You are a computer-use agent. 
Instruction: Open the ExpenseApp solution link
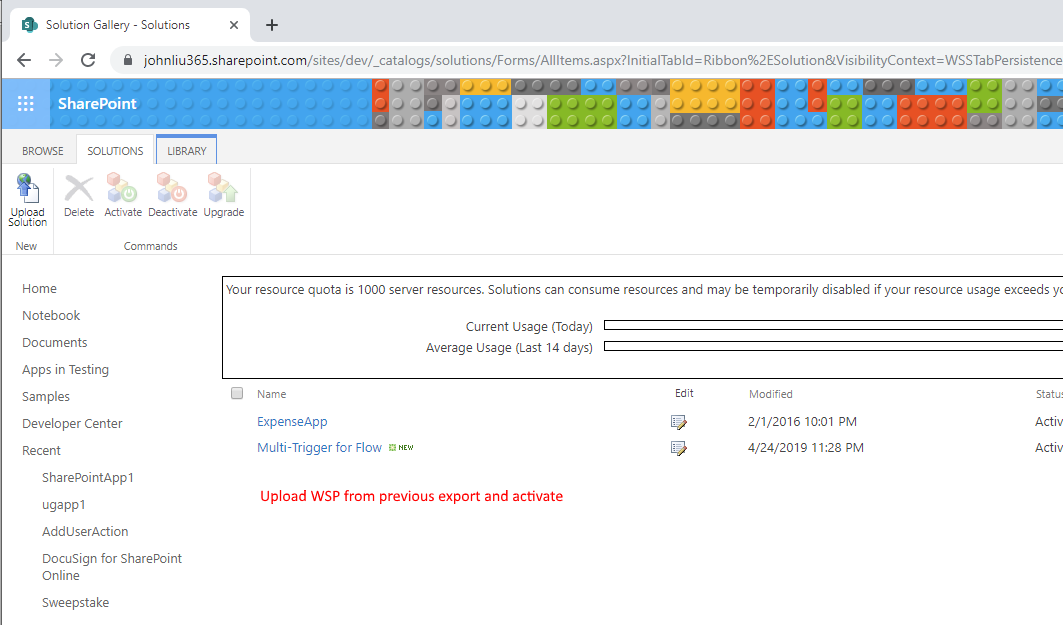[x=292, y=422]
